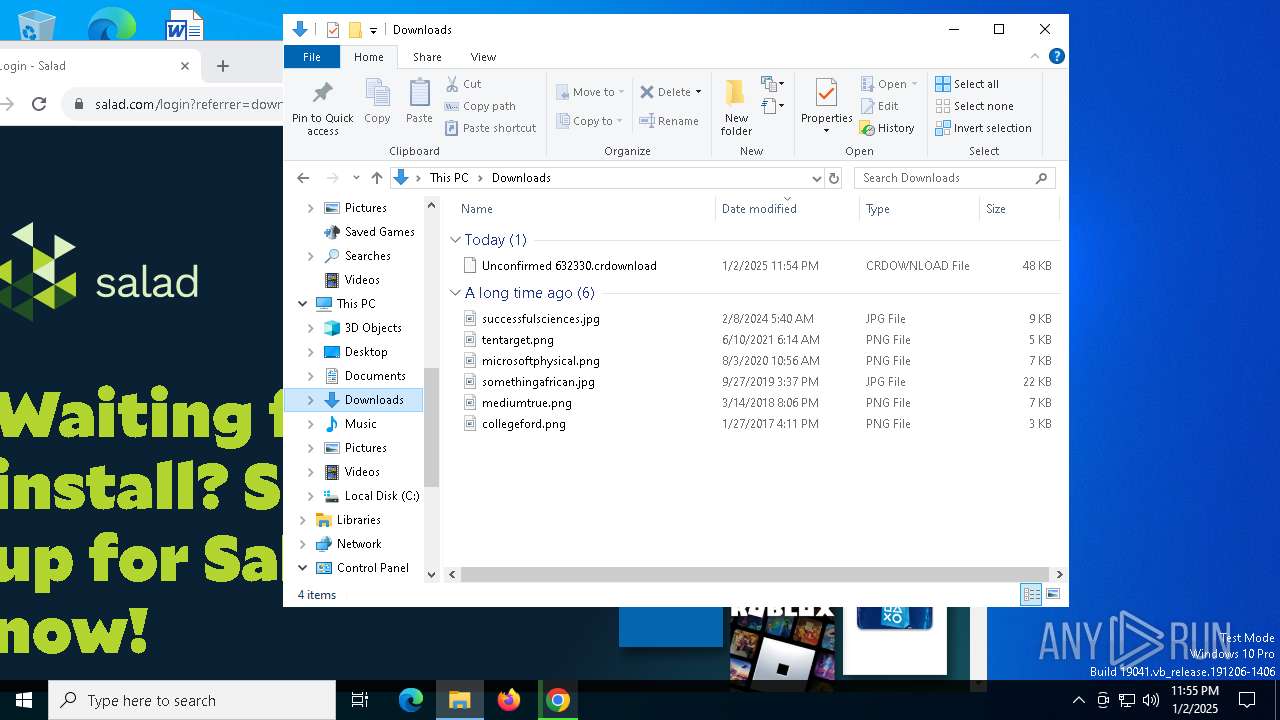The image size is (1280, 720).
Task: Open the address bar history dropdown
Action: point(816,178)
